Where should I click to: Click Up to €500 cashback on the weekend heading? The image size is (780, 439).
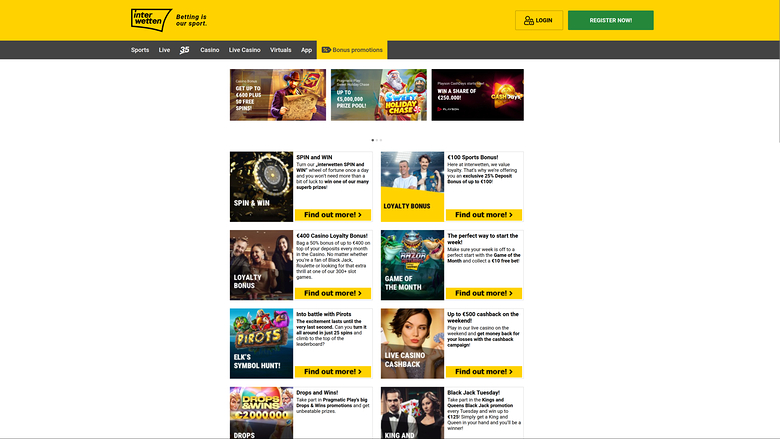click(x=483, y=317)
